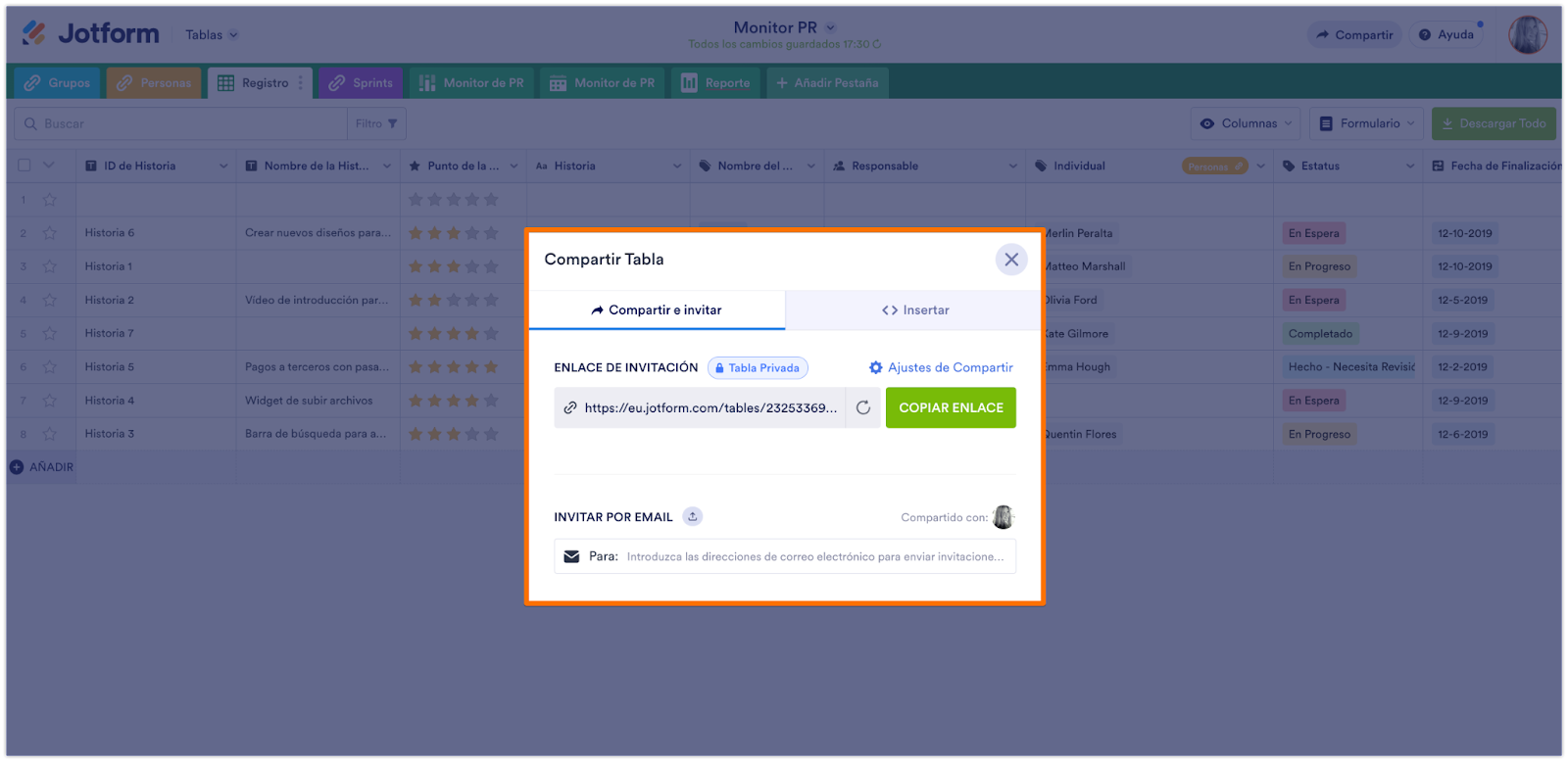Expand the Monitor PR title chevron
The image size is (1568, 762).
coord(831,27)
